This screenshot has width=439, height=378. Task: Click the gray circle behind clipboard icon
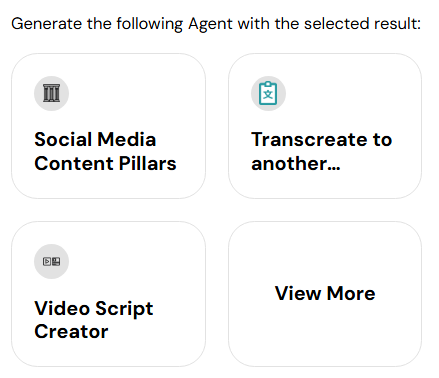268,93
